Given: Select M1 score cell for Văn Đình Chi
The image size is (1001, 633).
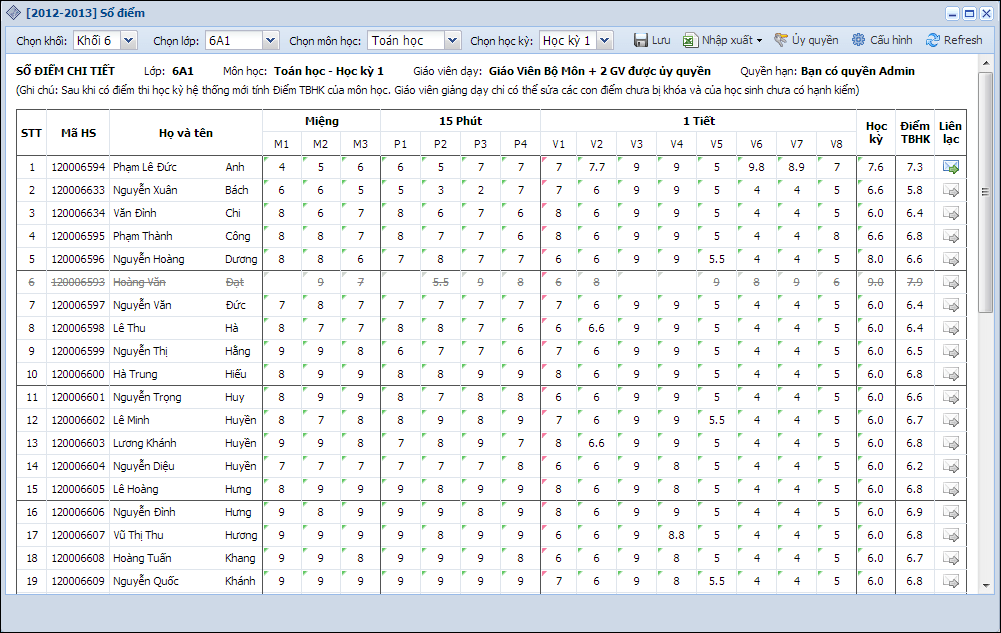Looking at the screenshot, I should tap(282, 213).
